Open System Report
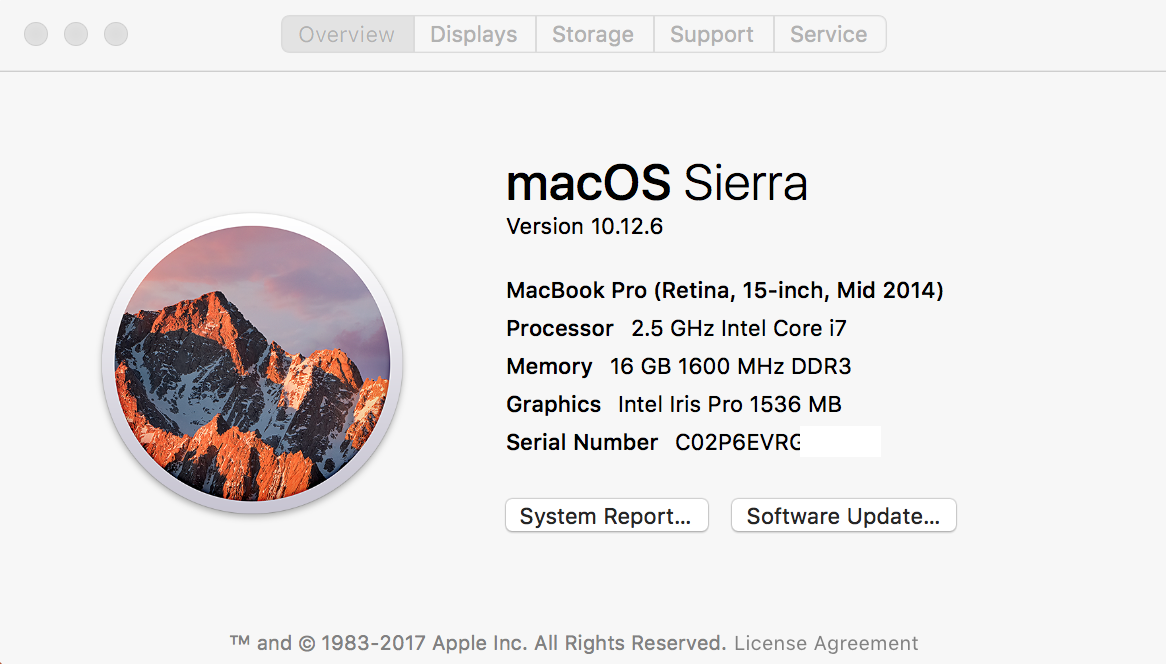This screenshot has height=664, width=1166. pos(606,516)
